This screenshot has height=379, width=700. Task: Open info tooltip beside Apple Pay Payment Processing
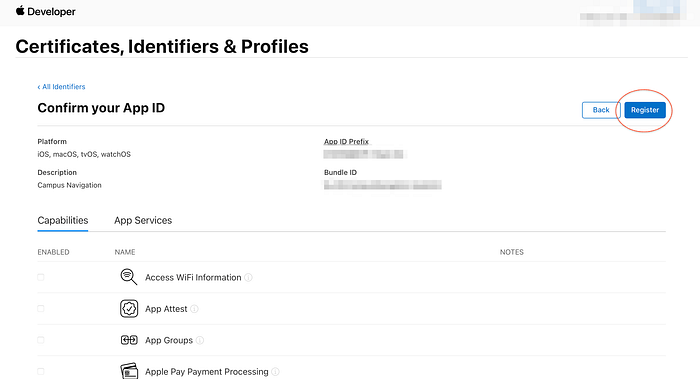(275, 371)
